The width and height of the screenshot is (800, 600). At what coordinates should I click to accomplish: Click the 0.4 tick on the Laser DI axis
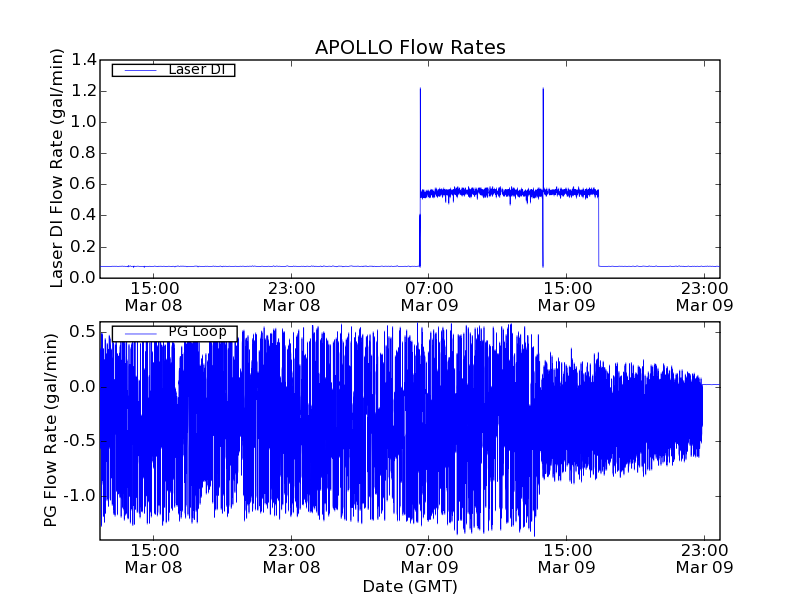coord(83,215)
